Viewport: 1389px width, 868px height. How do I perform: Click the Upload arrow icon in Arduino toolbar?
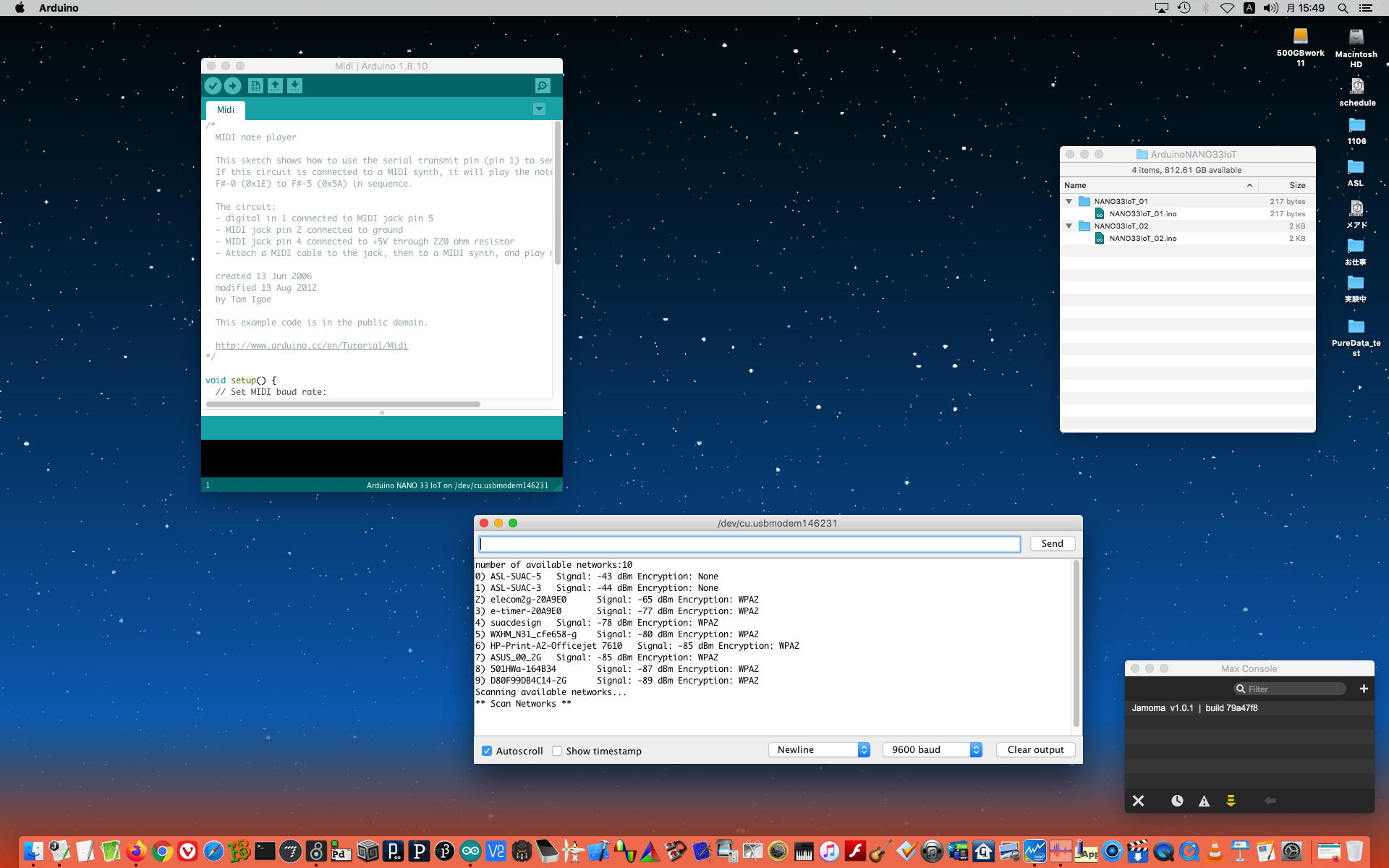pos(232,86)
